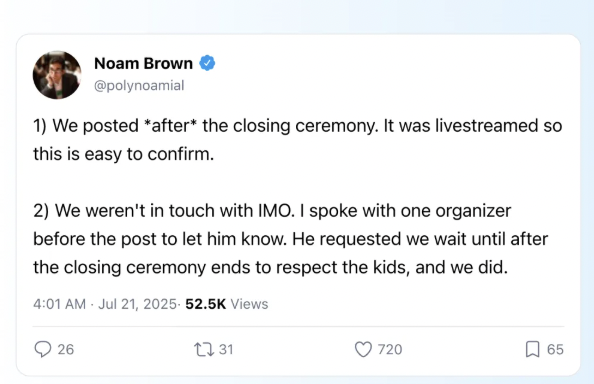
Task: Click the retweet arrows icon
Action: click(x=204, y=350)
